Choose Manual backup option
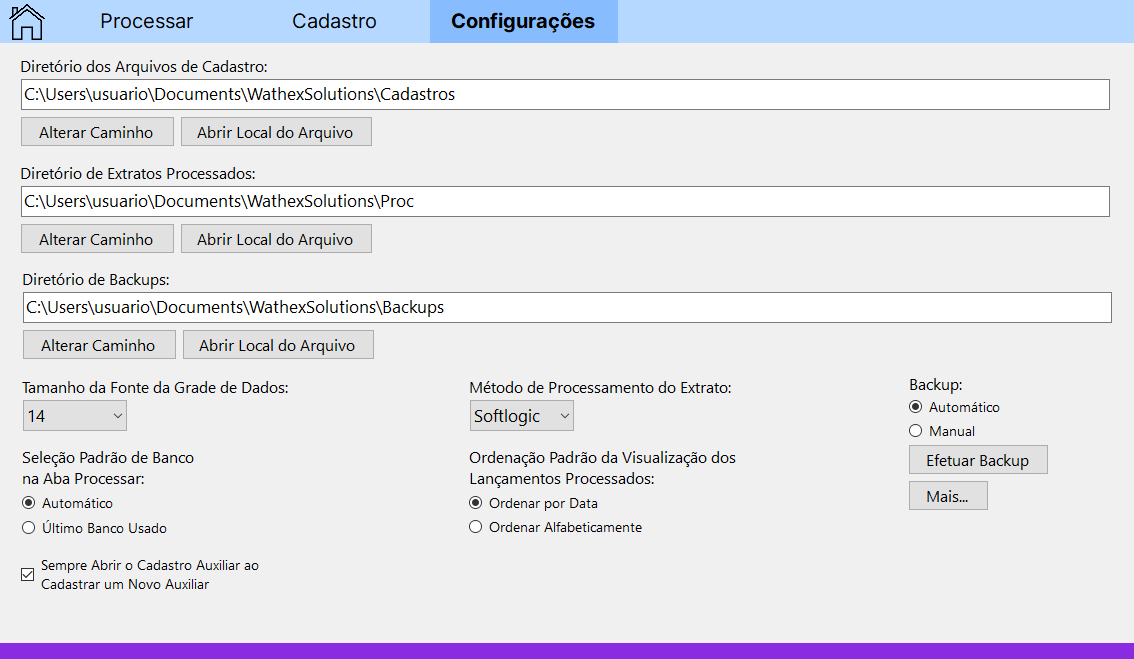The image size is (1134, 659). click(916, 431)
